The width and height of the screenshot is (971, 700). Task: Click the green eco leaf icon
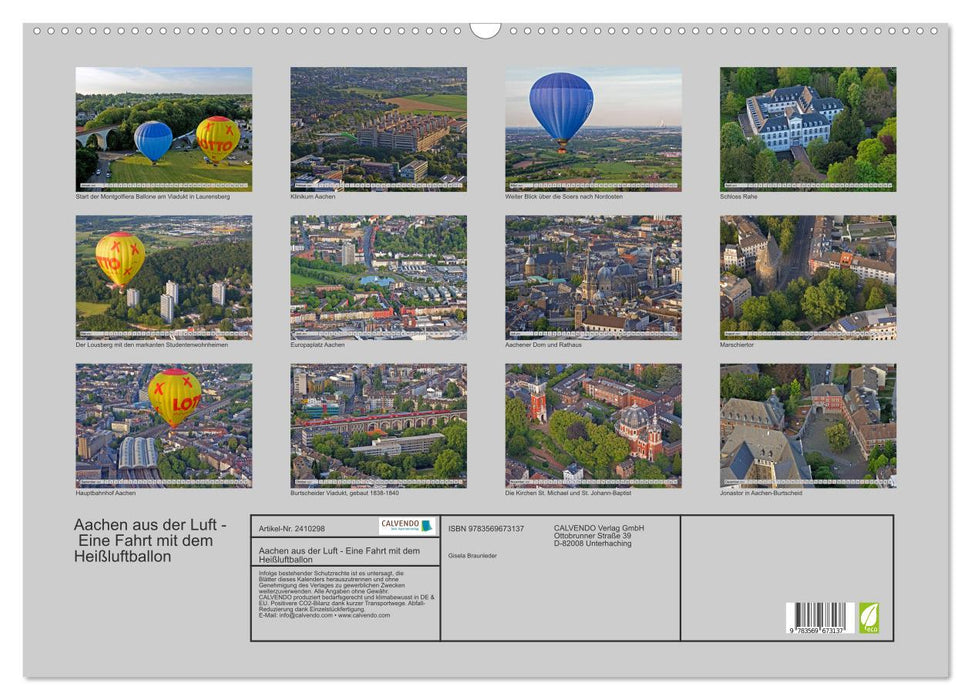click(869, 618)
